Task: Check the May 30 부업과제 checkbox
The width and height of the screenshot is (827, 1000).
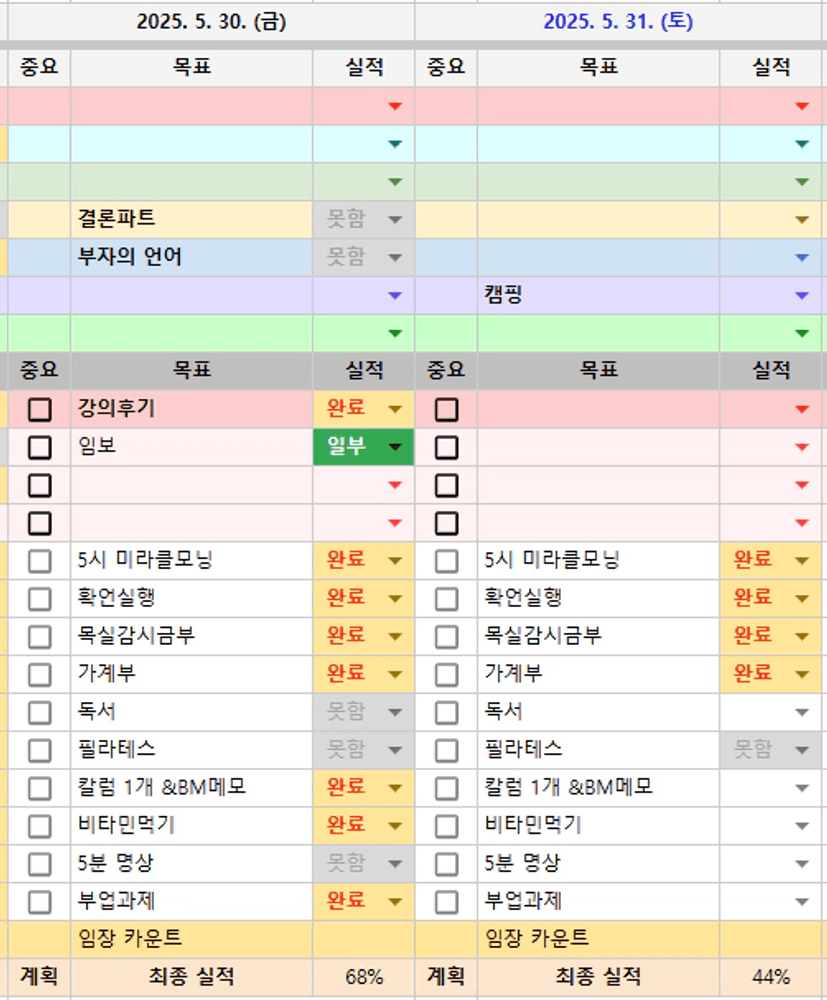Action: coord(39,902)
